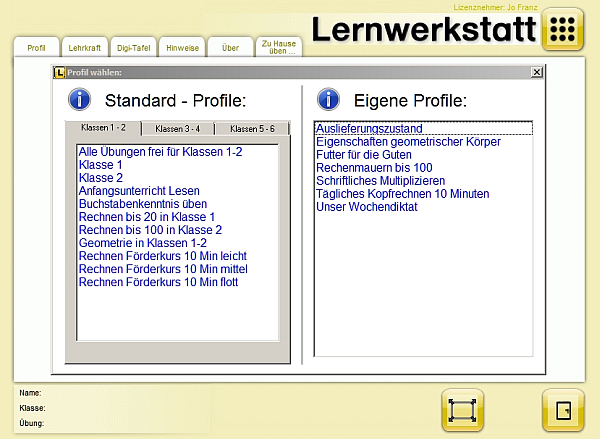This screenshot has width=600, height=439.
Task: Open the Digi-Tafel tab
Action: pos(132,47)
